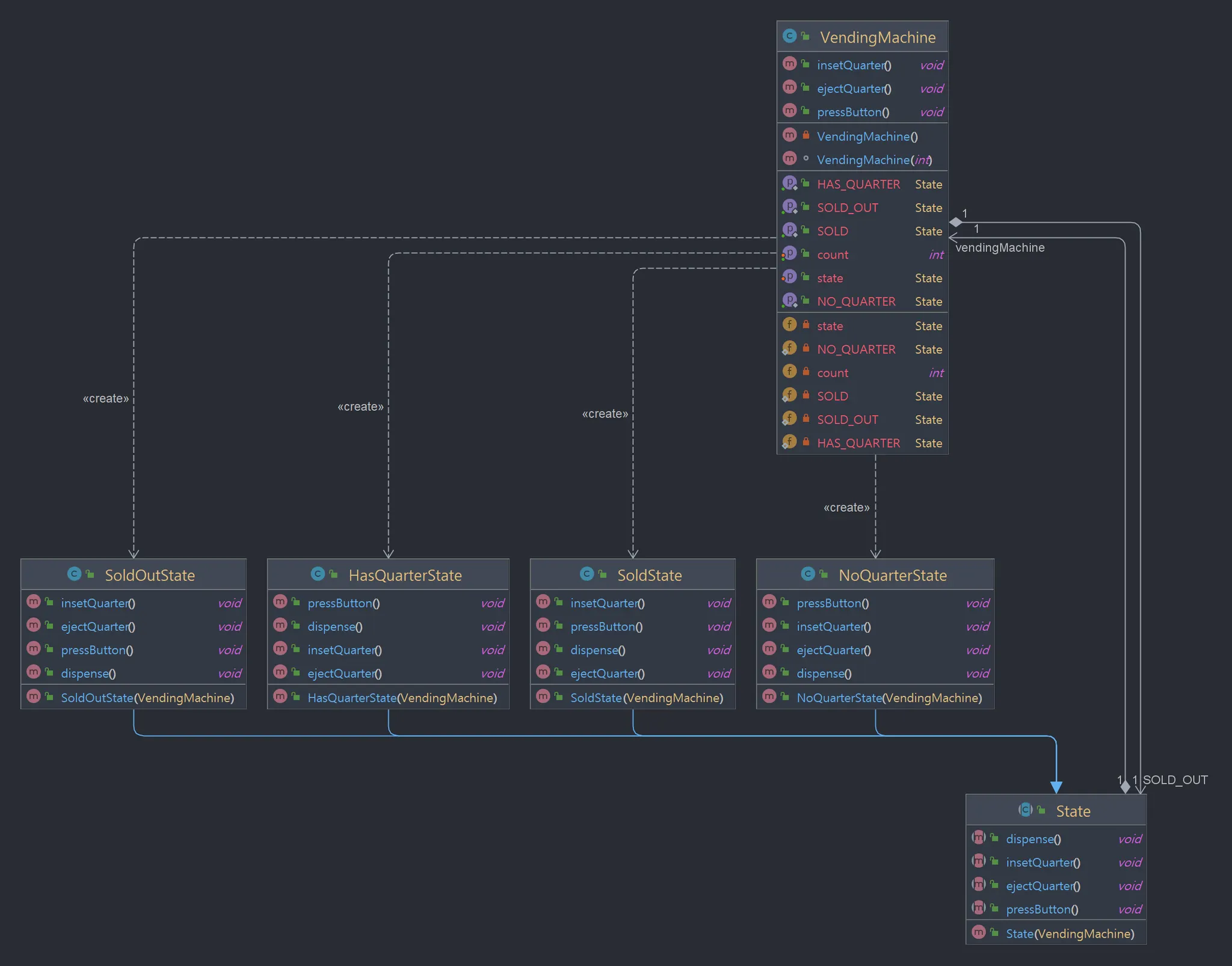Select insetQuarter() method in NoQuarterState
The width and height of the screenshot is (1232, 966).
point(833,627)
